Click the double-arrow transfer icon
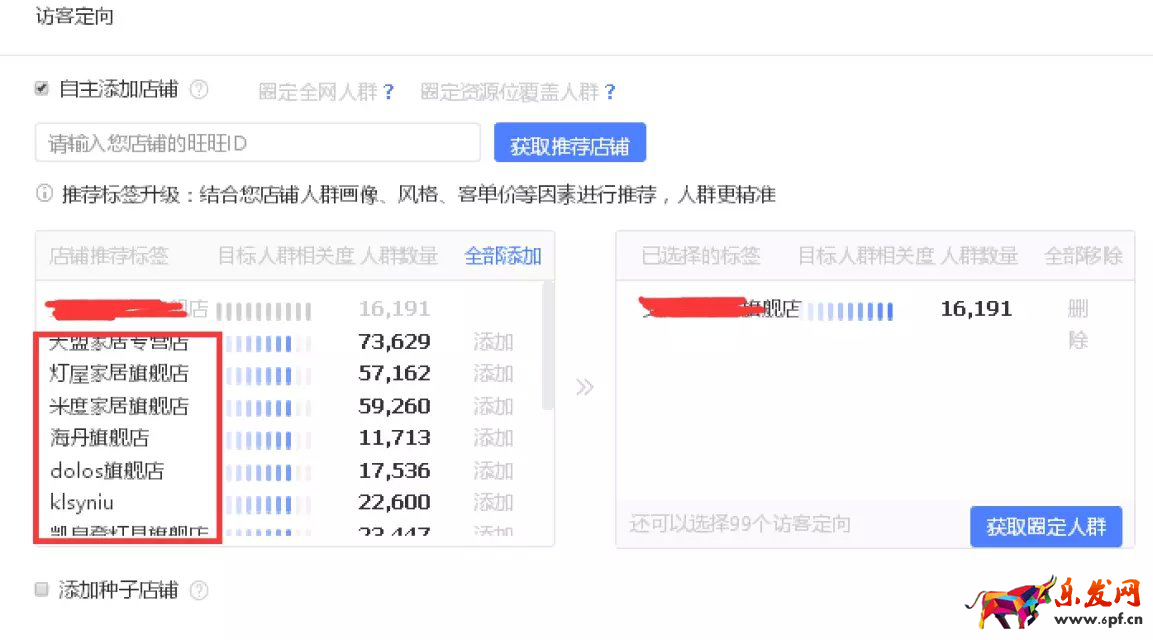 (x=585, y=387)
